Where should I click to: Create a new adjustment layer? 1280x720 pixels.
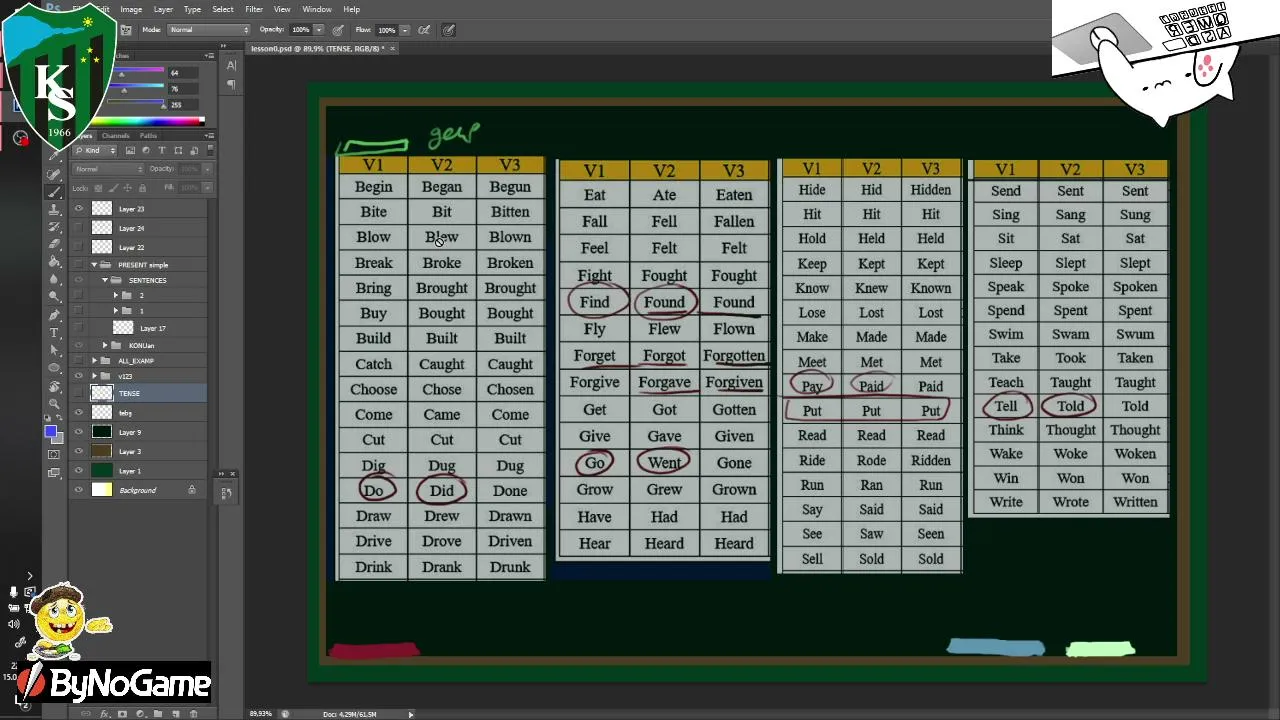pyautogui.click(x=140, y=714)
